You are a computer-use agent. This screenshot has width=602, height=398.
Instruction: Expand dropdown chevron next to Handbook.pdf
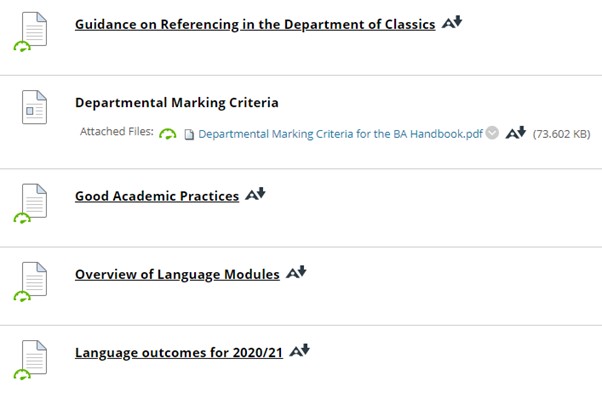[492, 133]
